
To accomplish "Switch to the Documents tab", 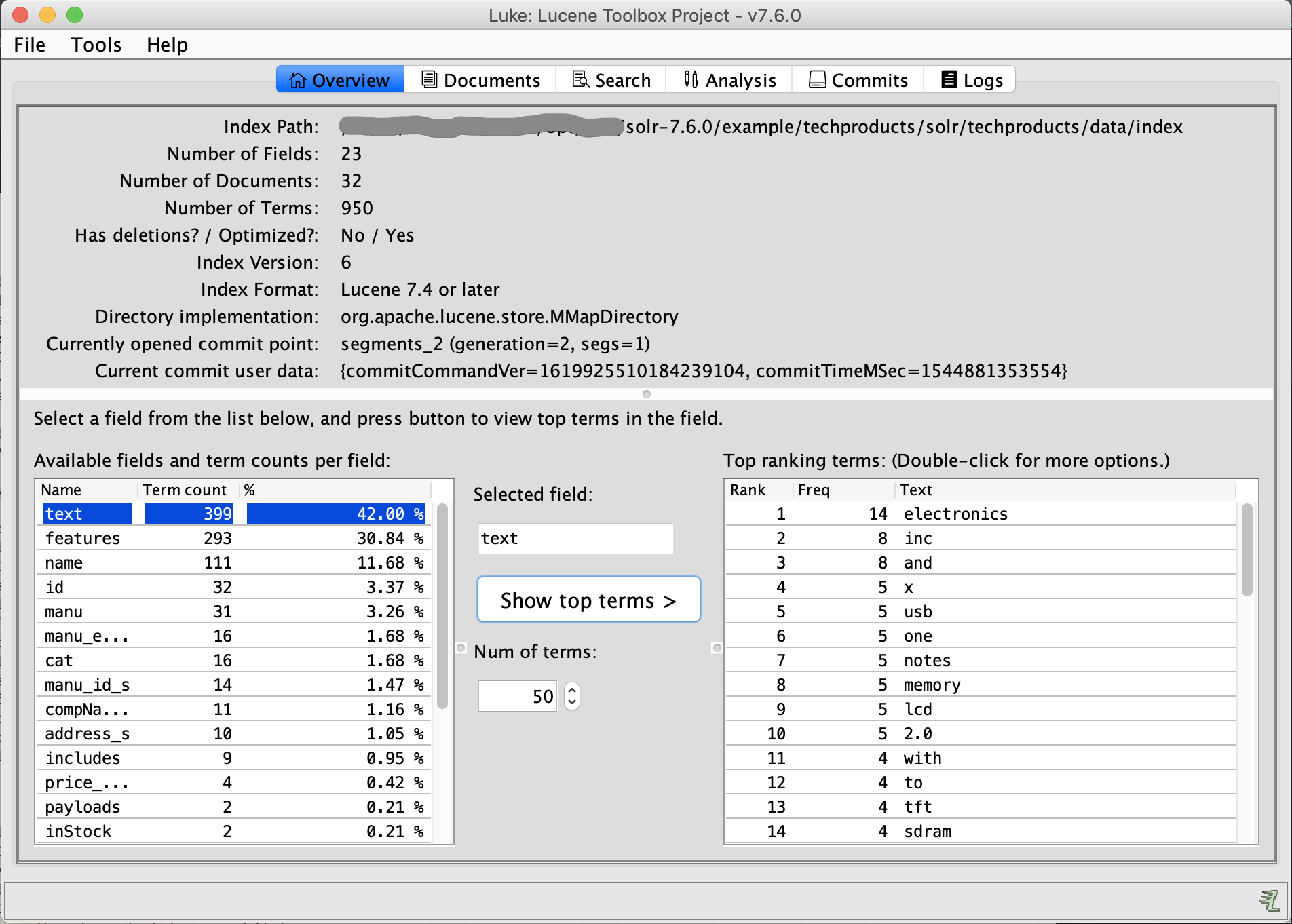I will click(480, 80).
